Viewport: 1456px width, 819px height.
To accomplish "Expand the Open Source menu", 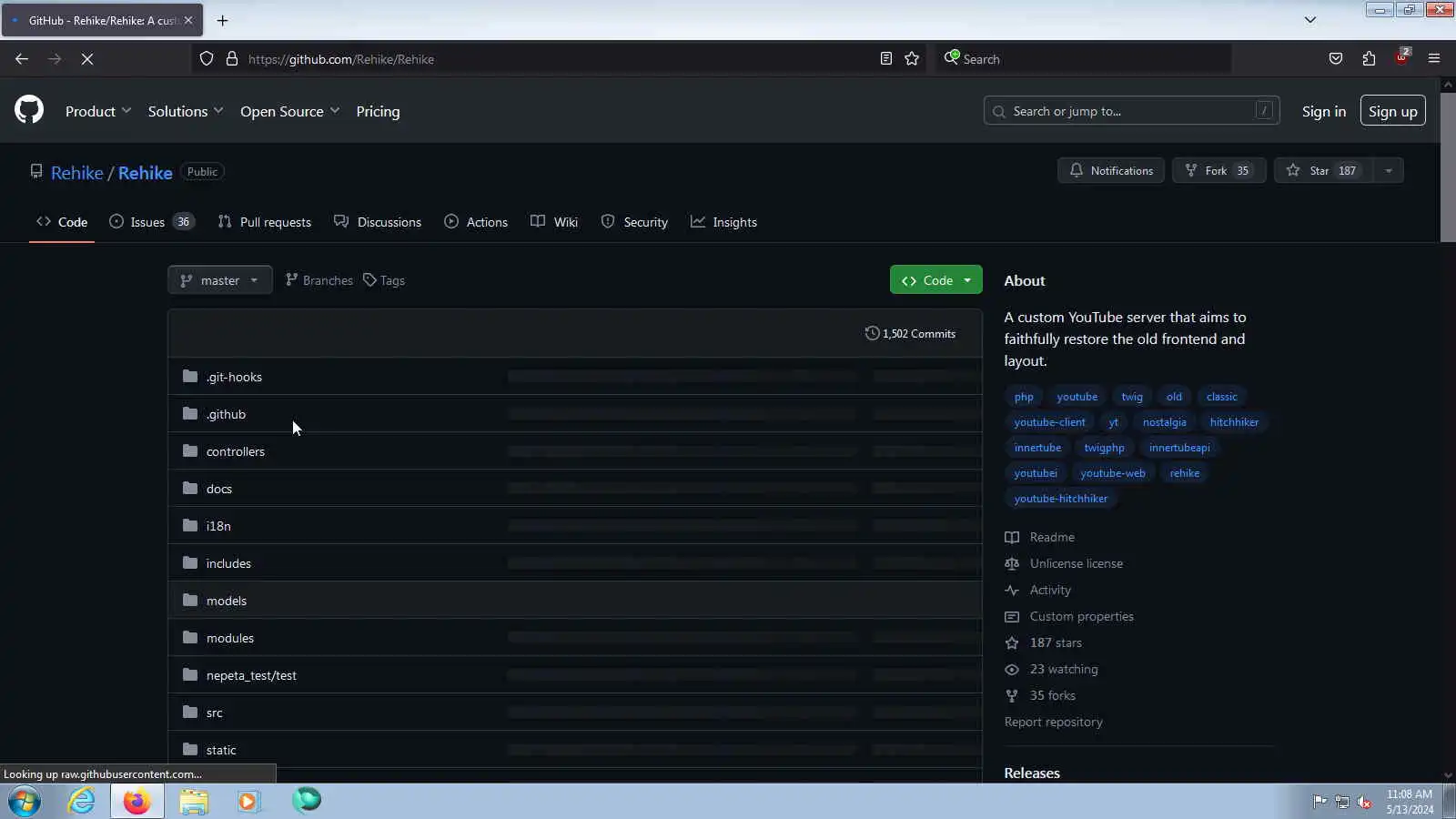I will [x=290, y=111].
